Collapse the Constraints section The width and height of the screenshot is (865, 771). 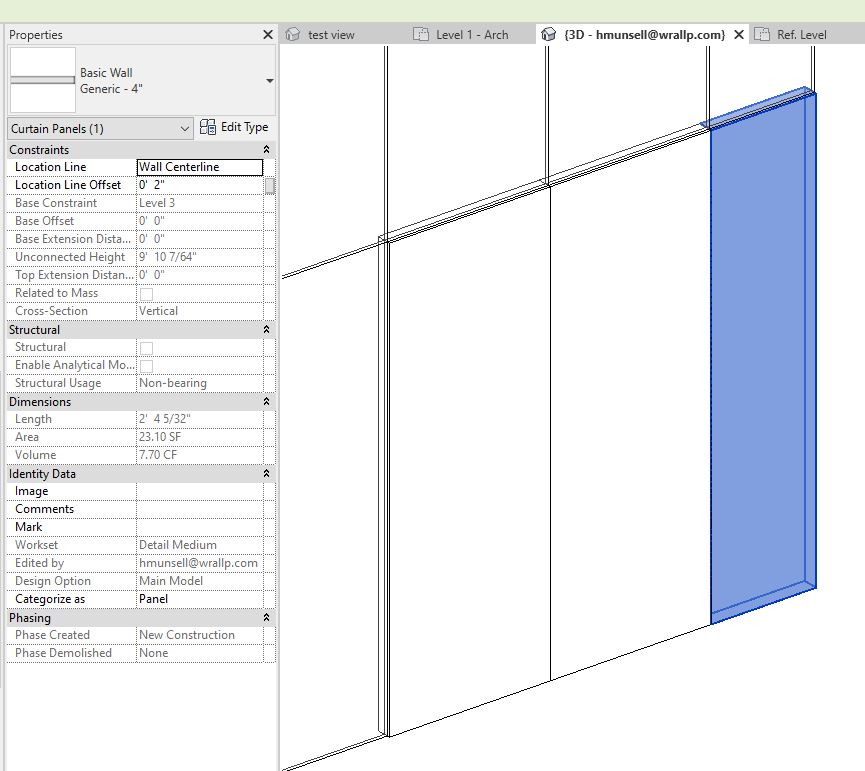pyautogui.click(x=265, y=148)
